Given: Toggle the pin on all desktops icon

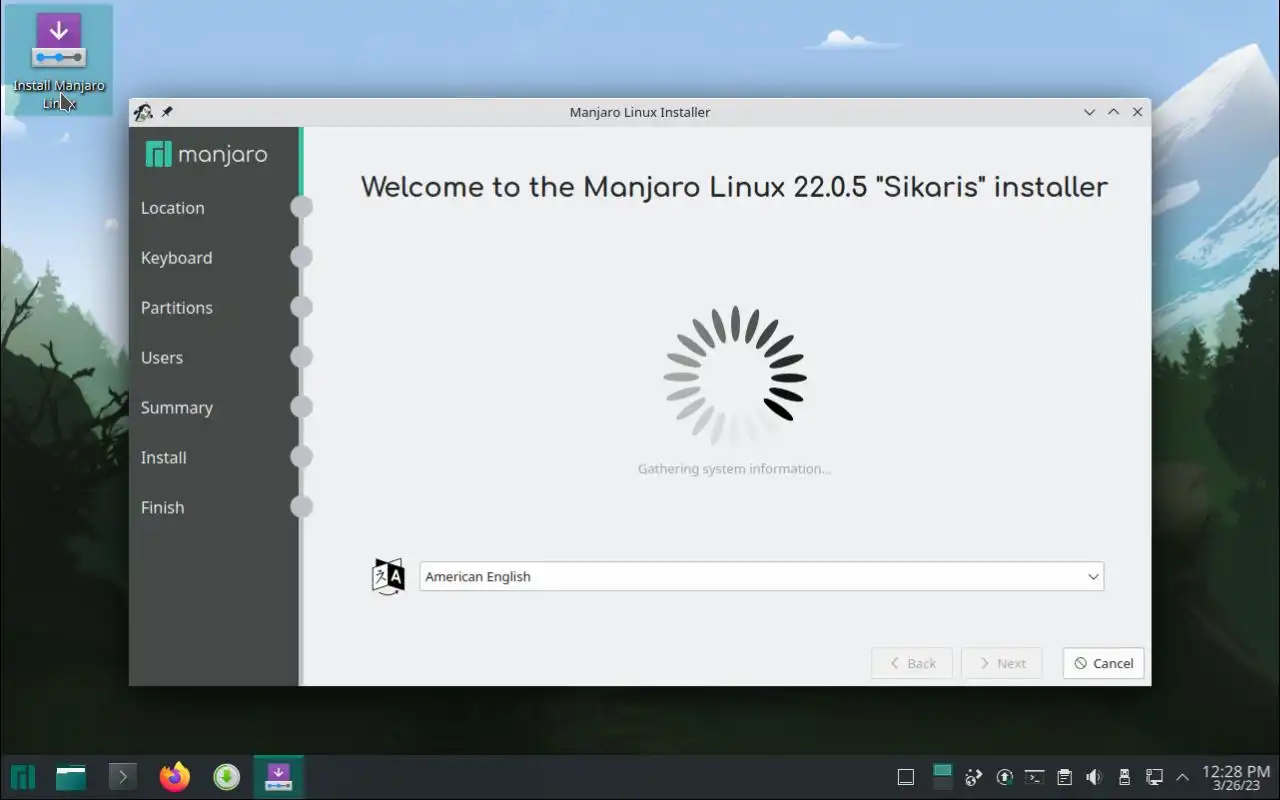Looking at the screenshot, I should pyautogui.click(x=167, y=112).
